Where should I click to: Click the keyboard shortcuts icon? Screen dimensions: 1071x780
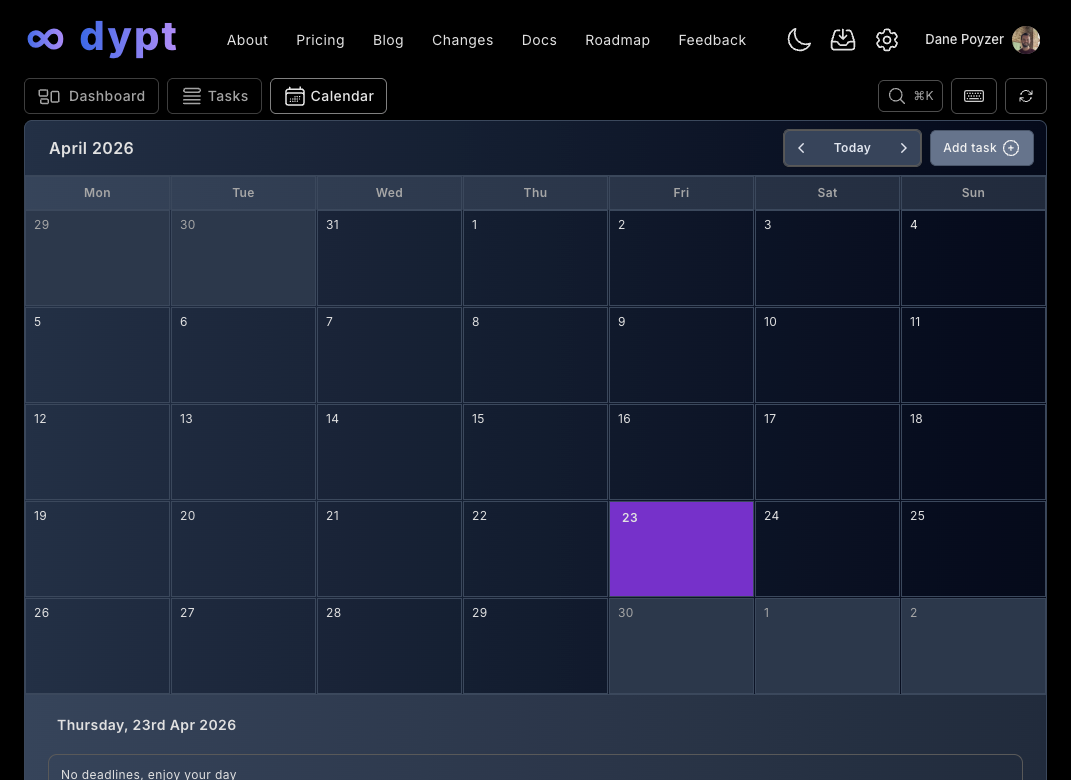click(x=973, y=96)
